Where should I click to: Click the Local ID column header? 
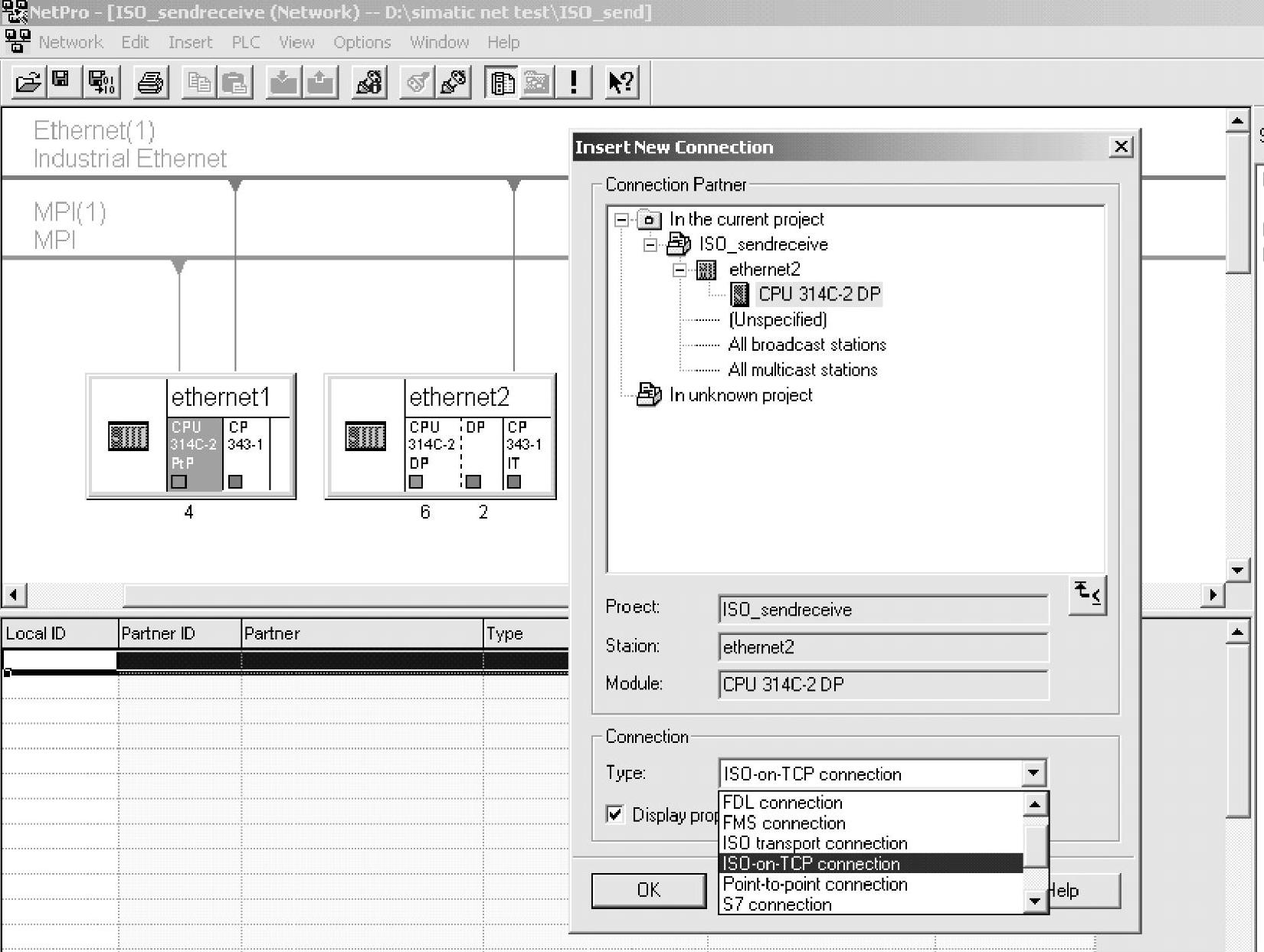tap(60, 633)
